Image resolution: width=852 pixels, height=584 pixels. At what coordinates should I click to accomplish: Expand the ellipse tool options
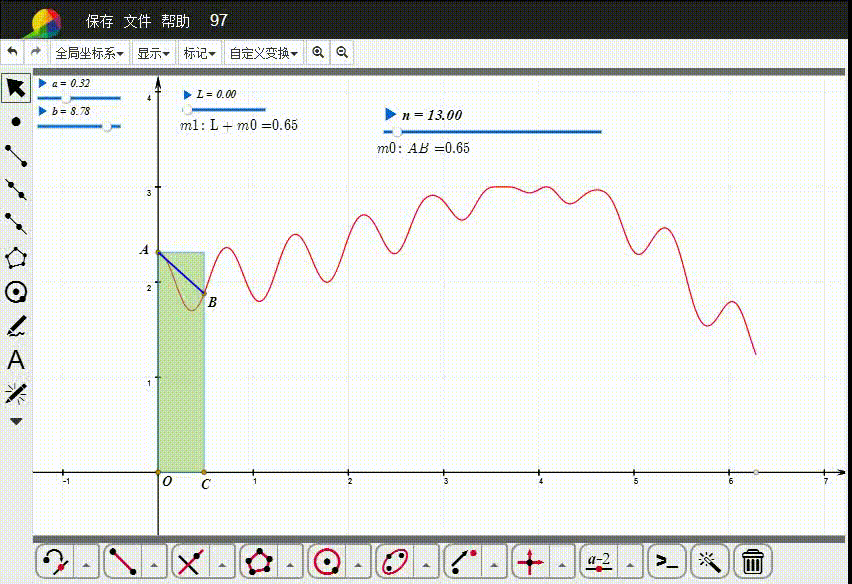coord(426,565)
